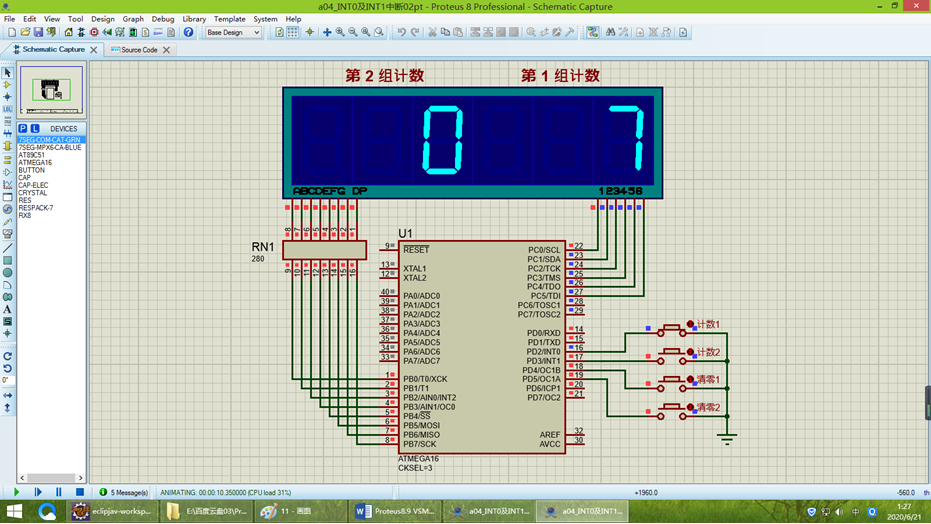
Task: Open the Base Design variant dropdown
Action: click(x=233, y=33)
